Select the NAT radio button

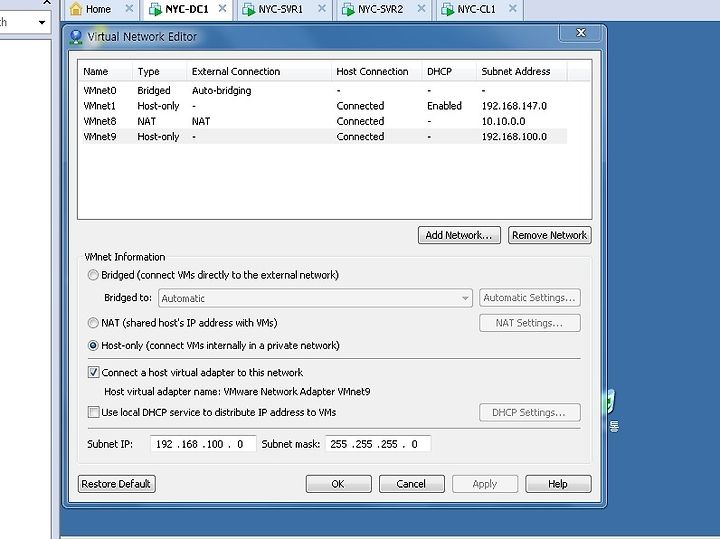[93, 323]
